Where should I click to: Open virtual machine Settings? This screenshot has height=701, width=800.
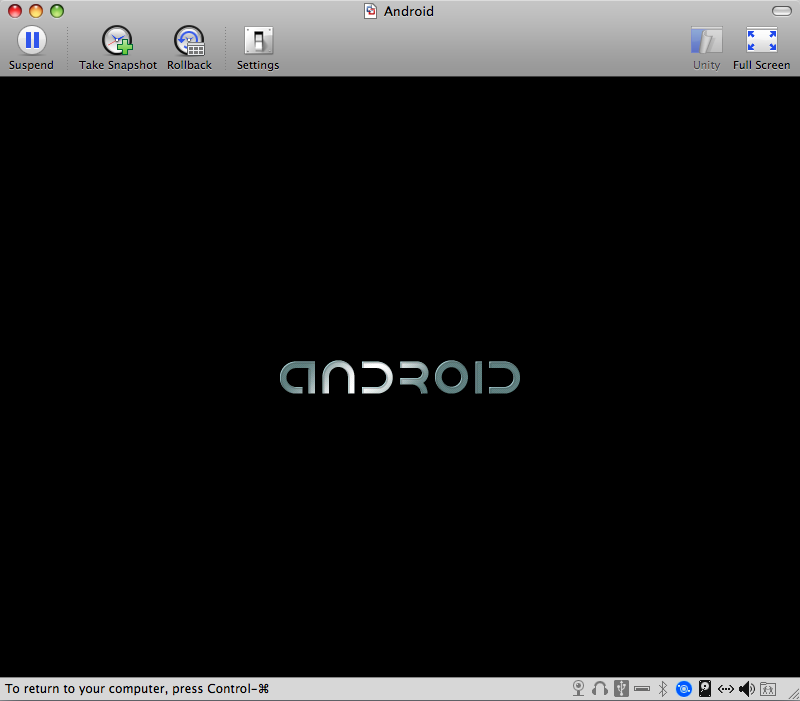[258, 41]
